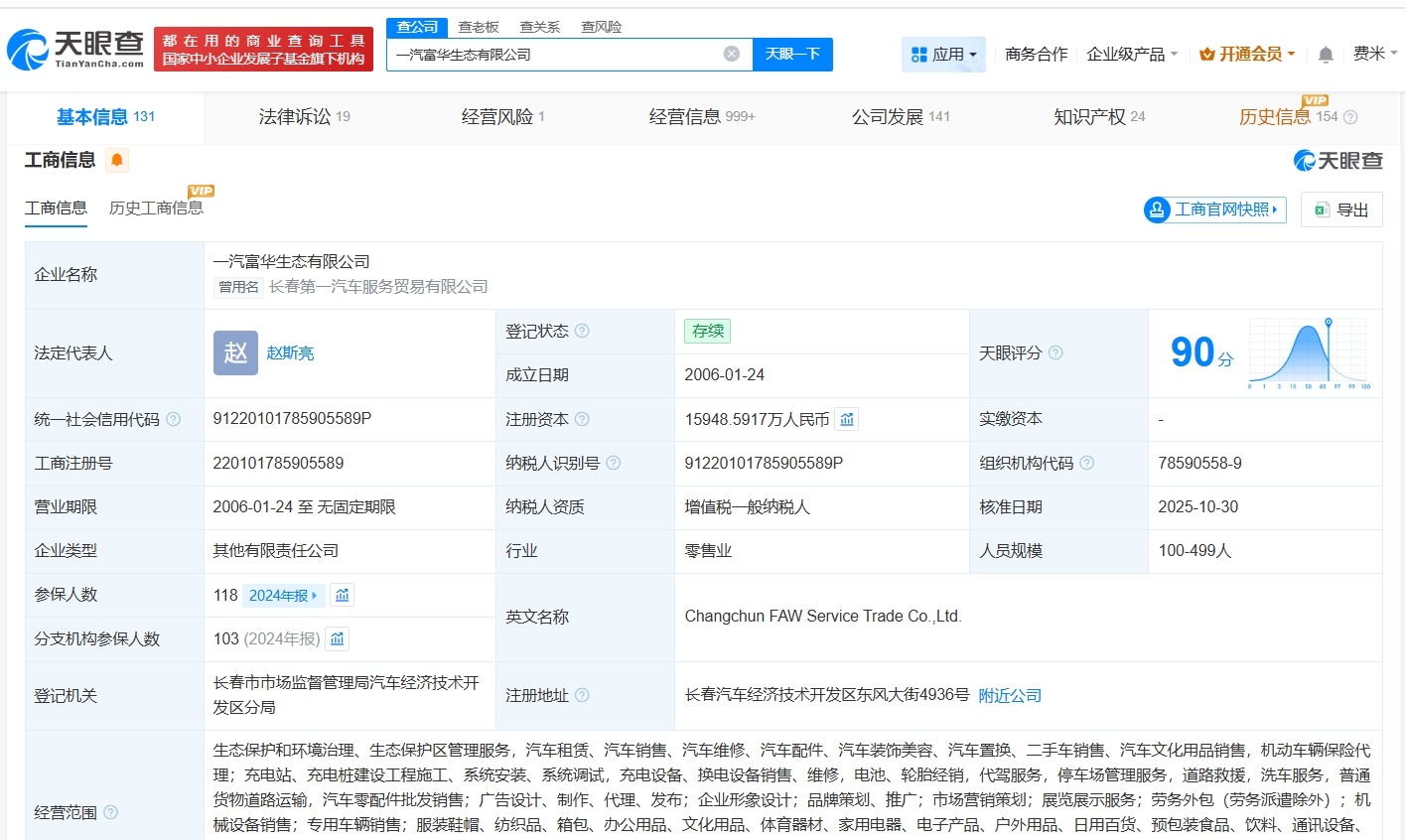Viewport: 1405px width, 840px height.
Task: Click the report icon beside 参保人数
Action: 342,595
